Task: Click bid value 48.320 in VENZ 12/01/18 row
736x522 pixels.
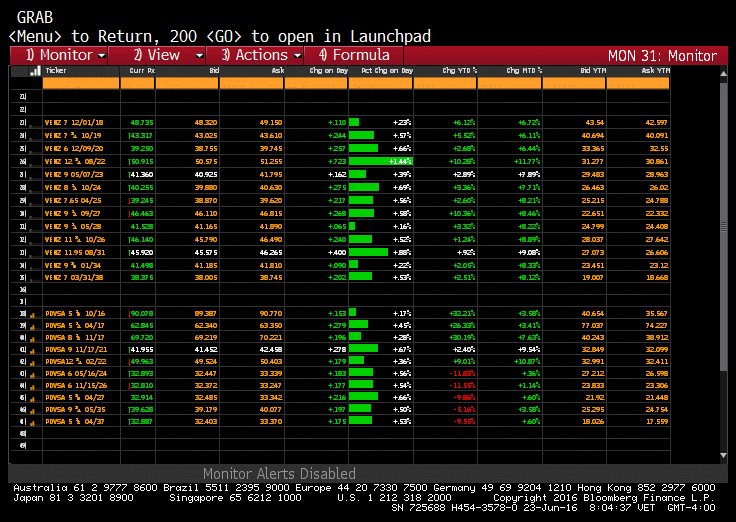Action: tap(206, 123)
